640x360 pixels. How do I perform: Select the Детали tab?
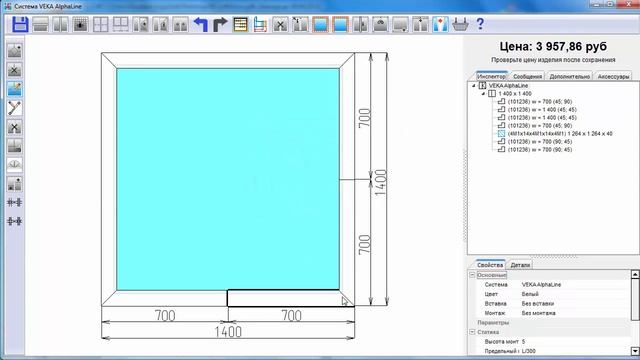click(x=520, y=265)
